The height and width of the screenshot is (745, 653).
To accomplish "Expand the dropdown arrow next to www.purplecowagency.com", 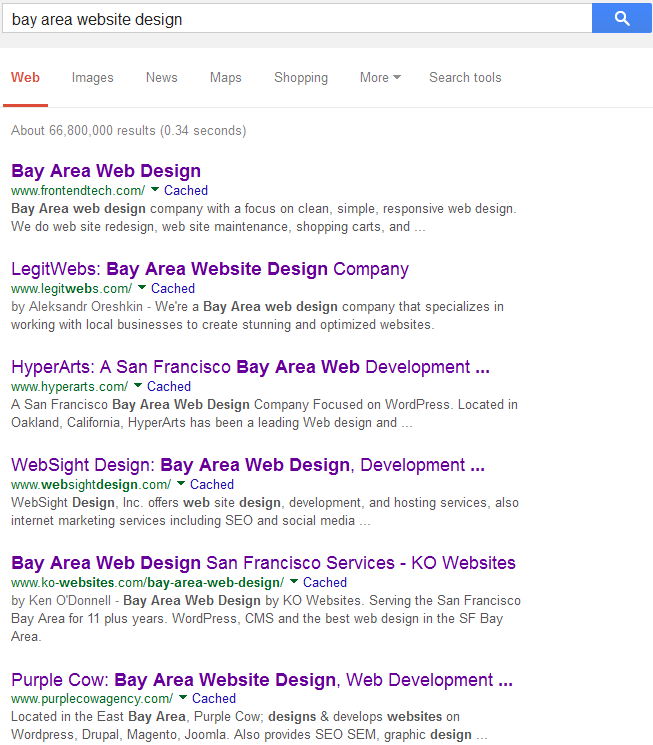I will click(183, 697).
